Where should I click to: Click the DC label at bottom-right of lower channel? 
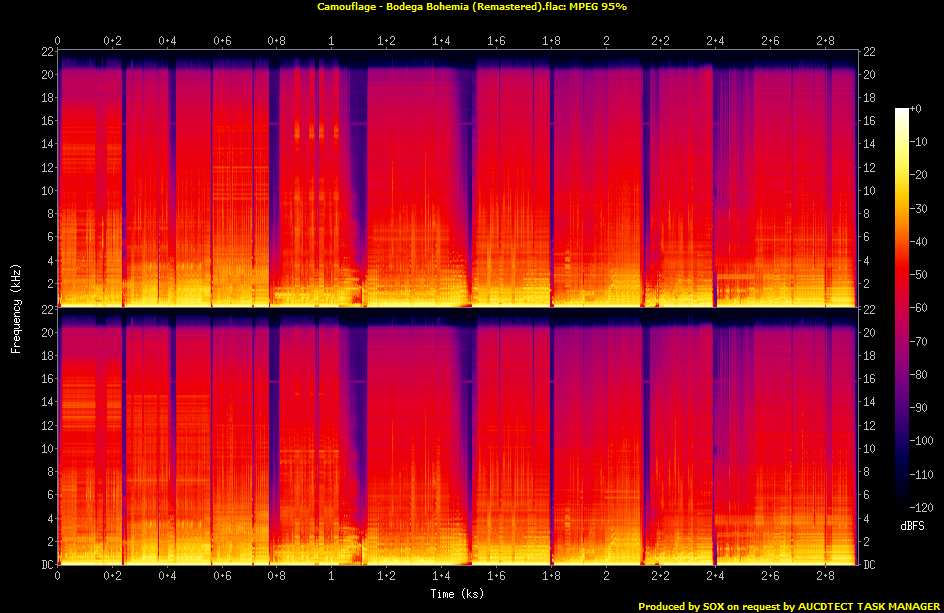coord(870,565)
